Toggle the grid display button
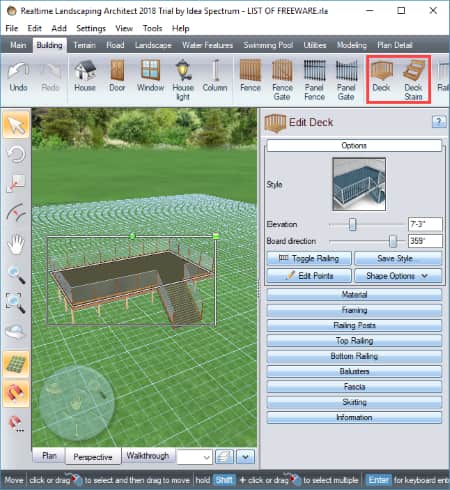 tap(16, 364)
